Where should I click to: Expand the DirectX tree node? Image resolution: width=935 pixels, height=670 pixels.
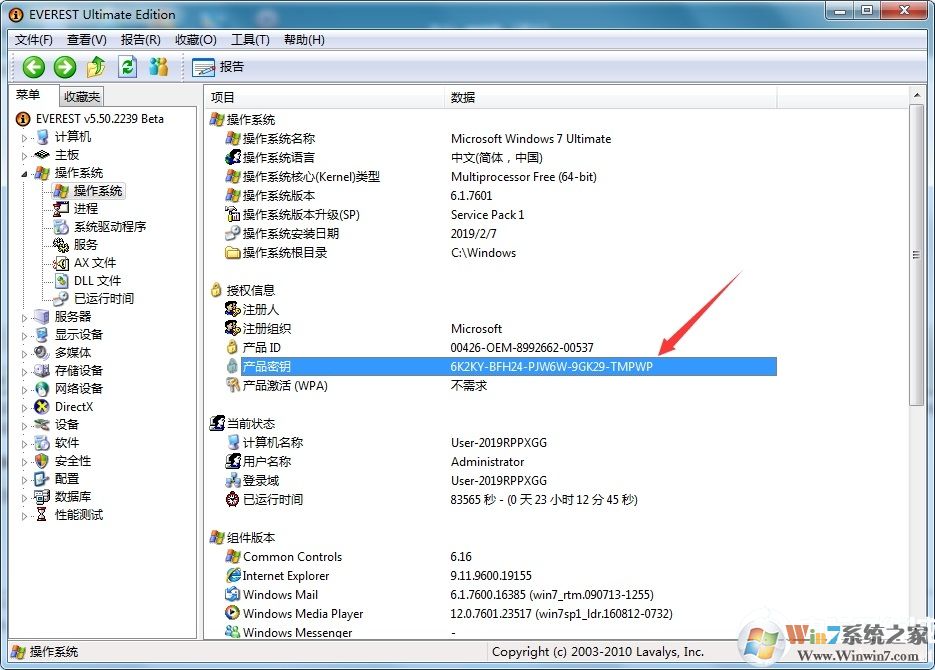[x=25, y=407]
